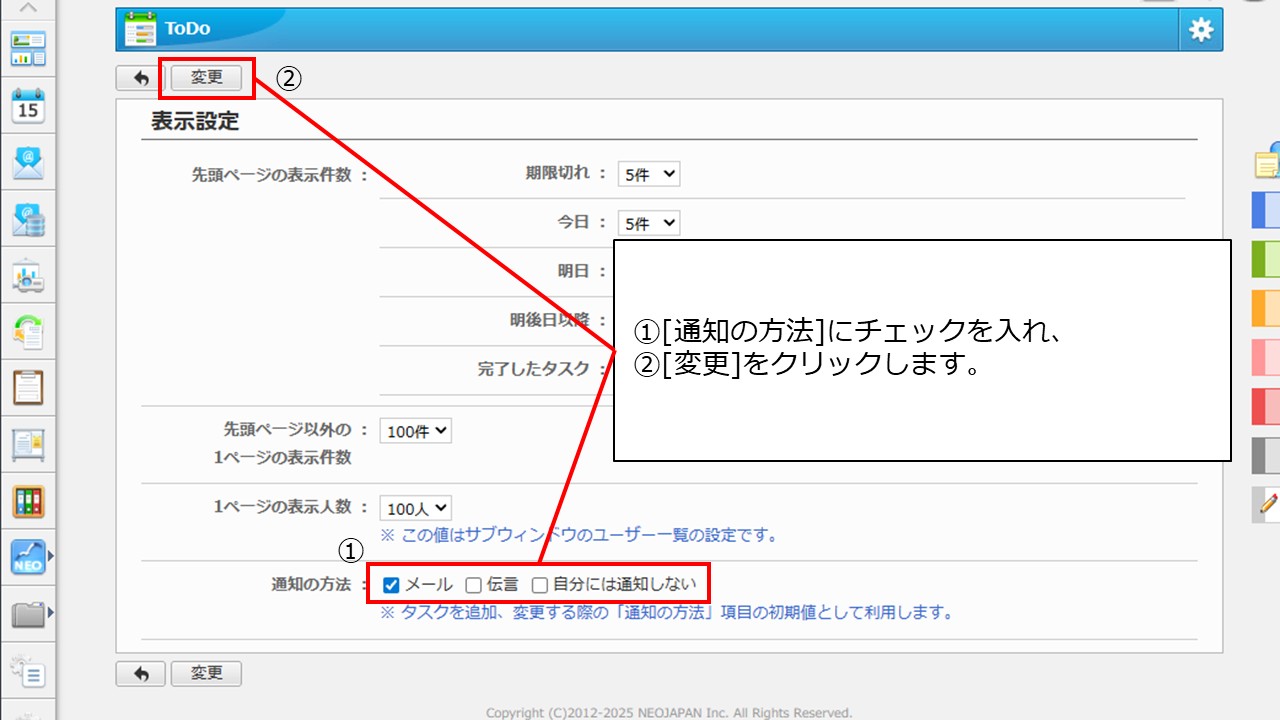This screenshot has width=1280, height=720.
Task: Open the 1ページの表示人数 100人 dropdown
Action: [415, 509]
